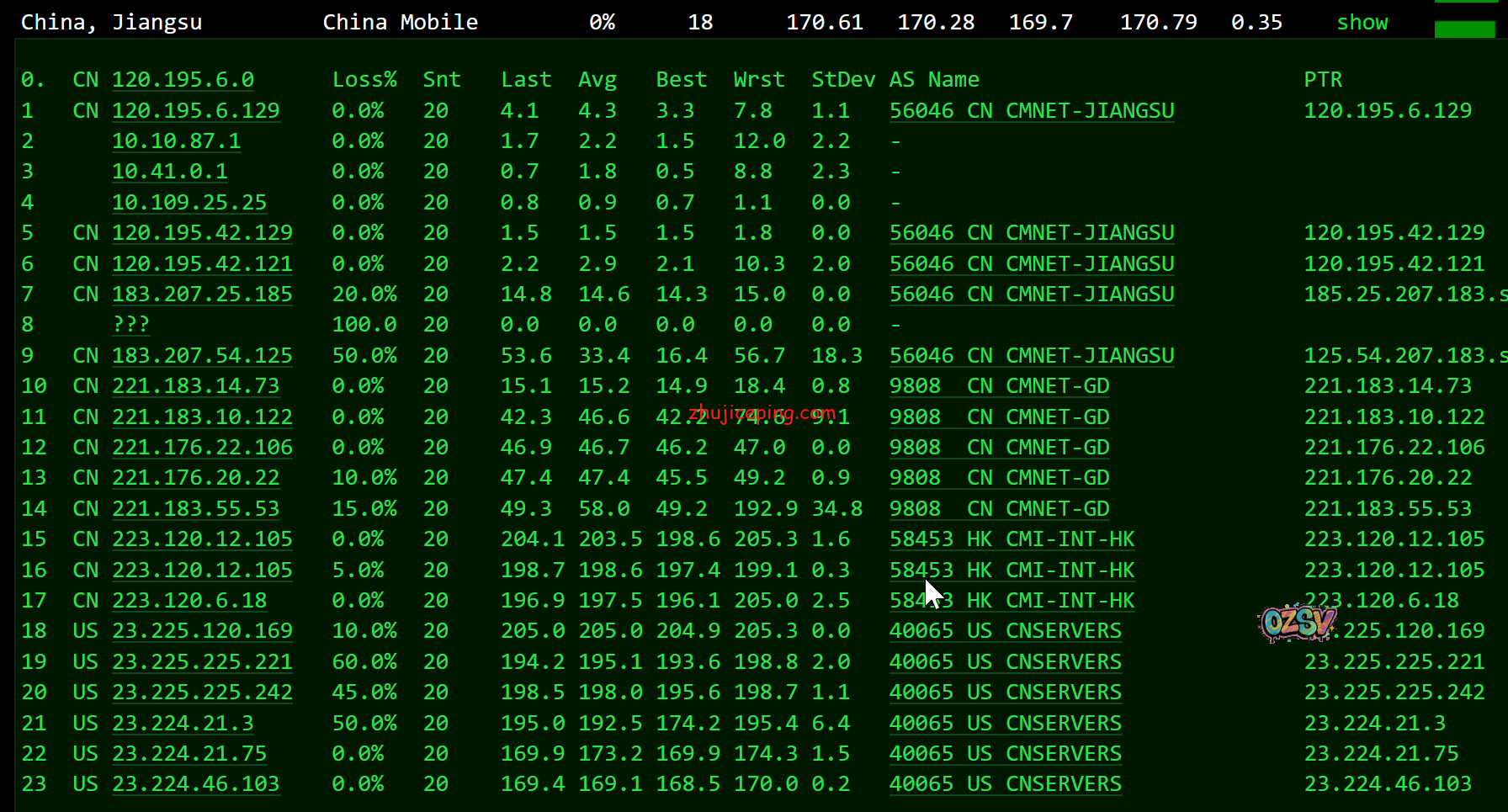Click the 'show' link in the Jiangsu row
This screenshot has width=1508, height=812.
(x=1362, y=23)
